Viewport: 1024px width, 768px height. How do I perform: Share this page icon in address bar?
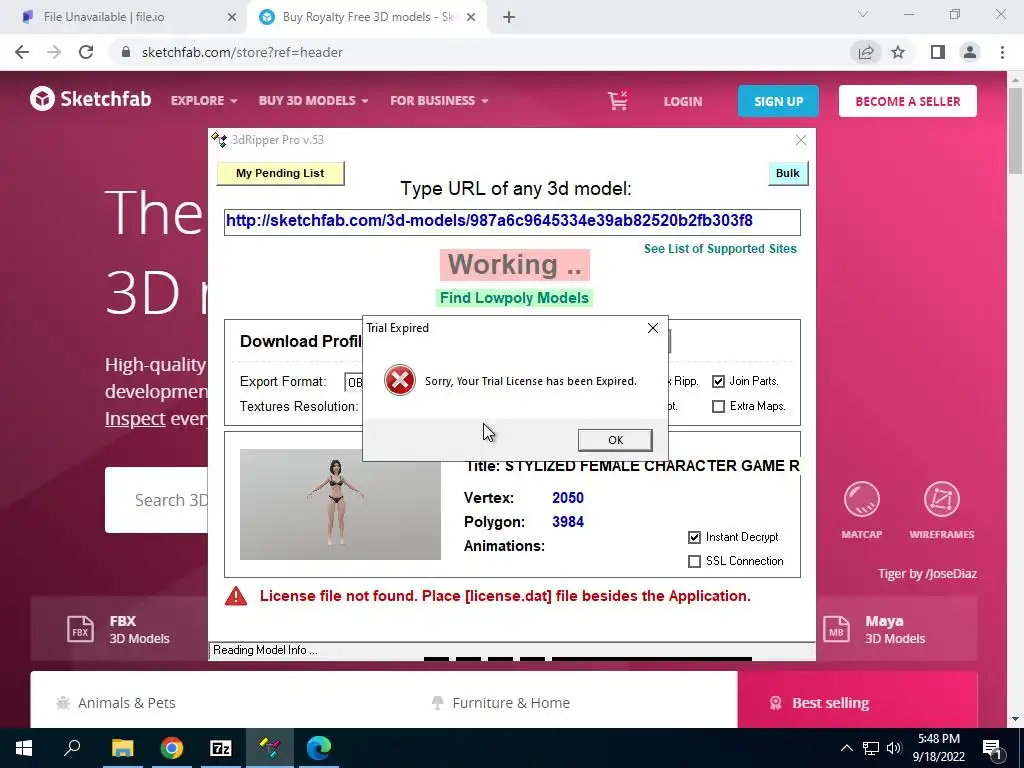point(866,52)
